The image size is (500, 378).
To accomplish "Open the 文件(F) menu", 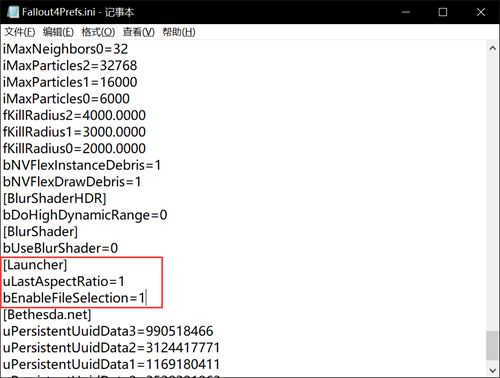I will pyautogui.click(x=20, y=32).
